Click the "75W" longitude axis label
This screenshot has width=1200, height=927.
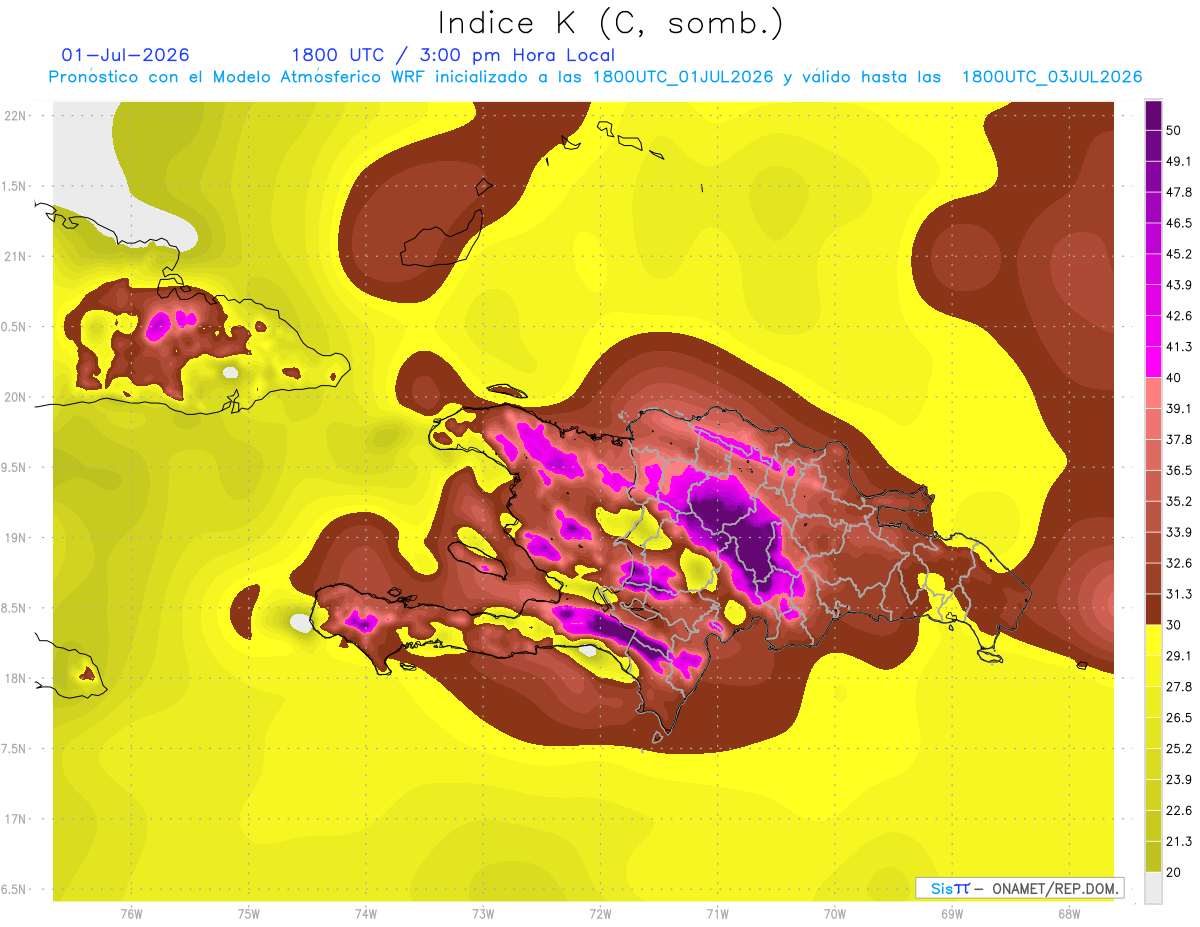point(249,913)
